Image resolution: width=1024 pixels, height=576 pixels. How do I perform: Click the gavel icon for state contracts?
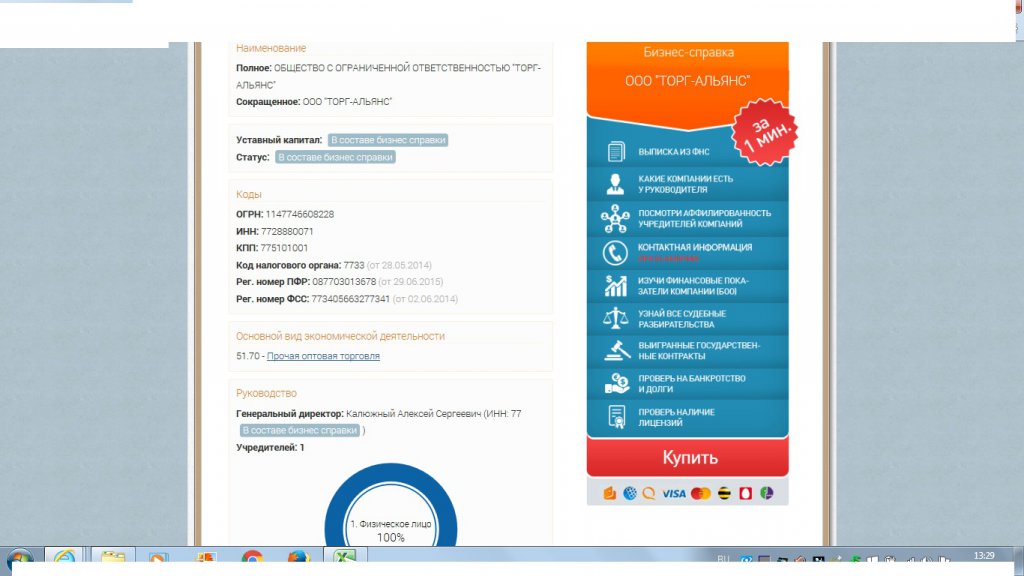click(x=616, y=351)
